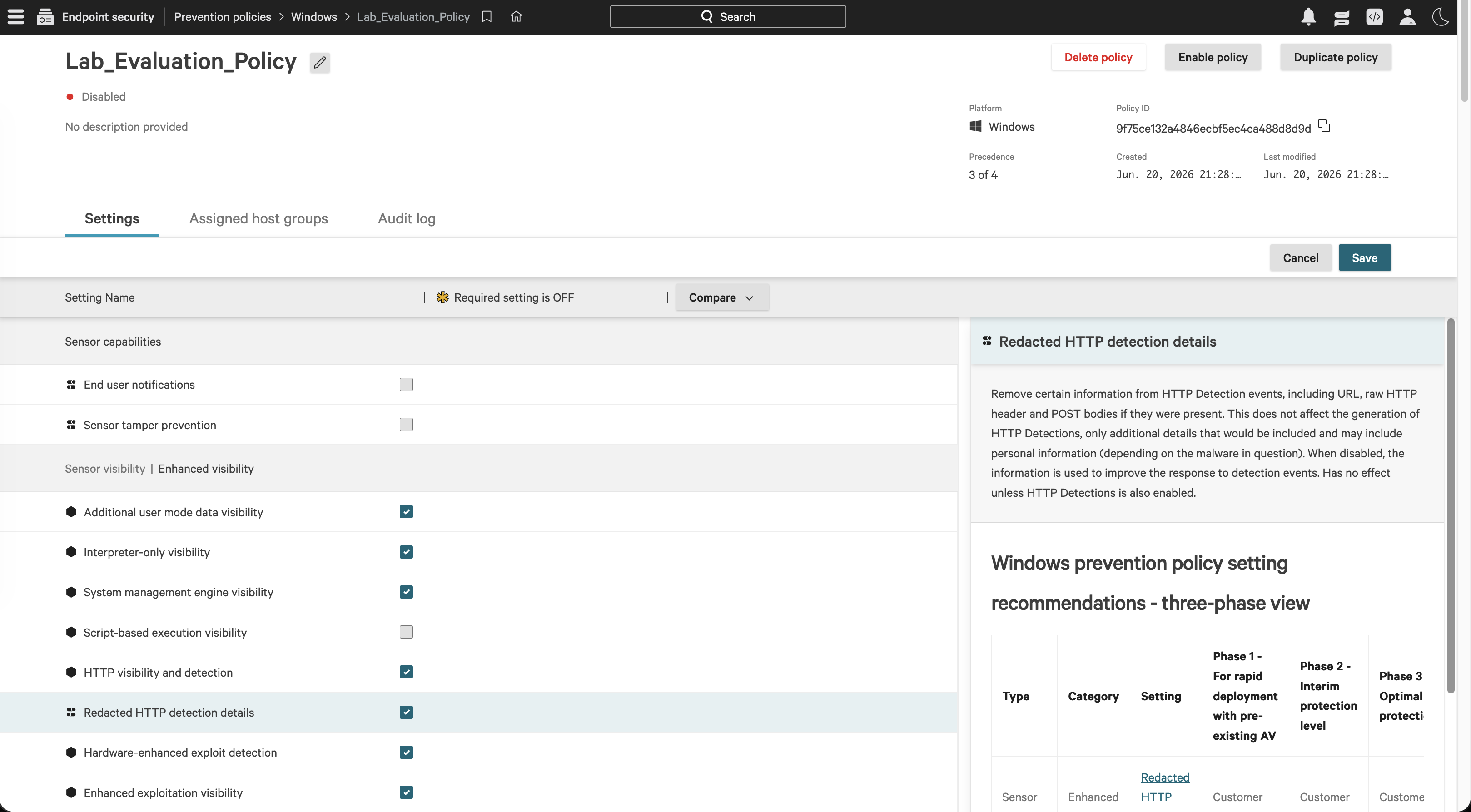This screenshot has height=812, width=1471.
Task: Open the code-brackets icon in the top bar
Action: 1375,17
